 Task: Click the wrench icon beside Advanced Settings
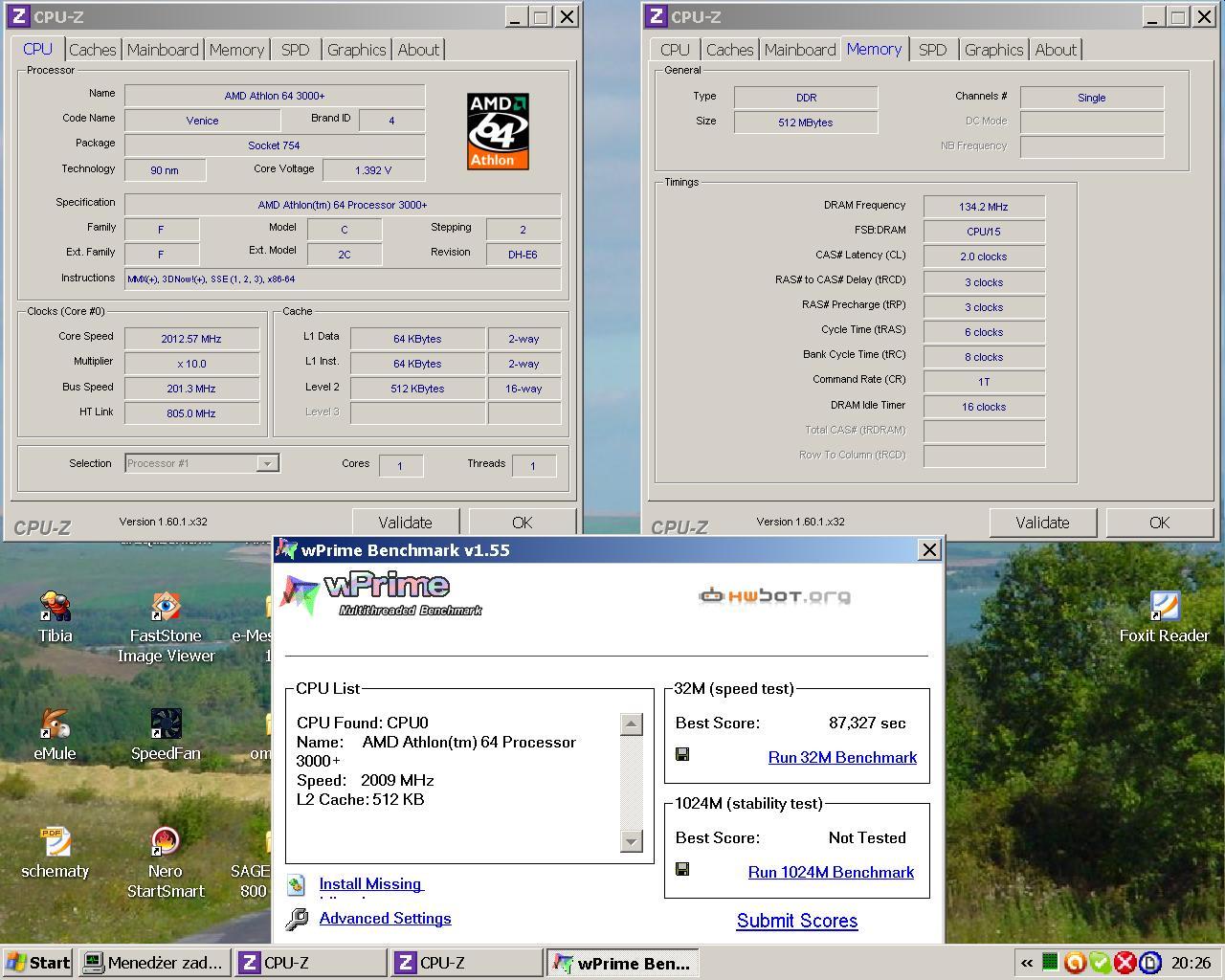[x=298, y=919]
